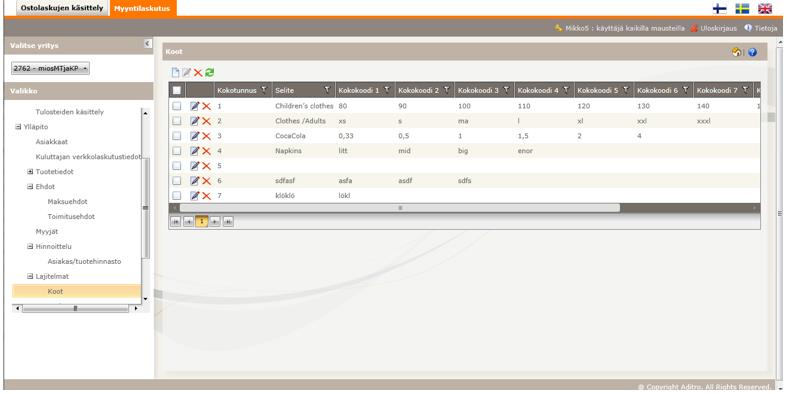The width and height of the screenshot is (788, 394).
Task: Check the Napkins row checkbox
Action: (x=176, y=151)
